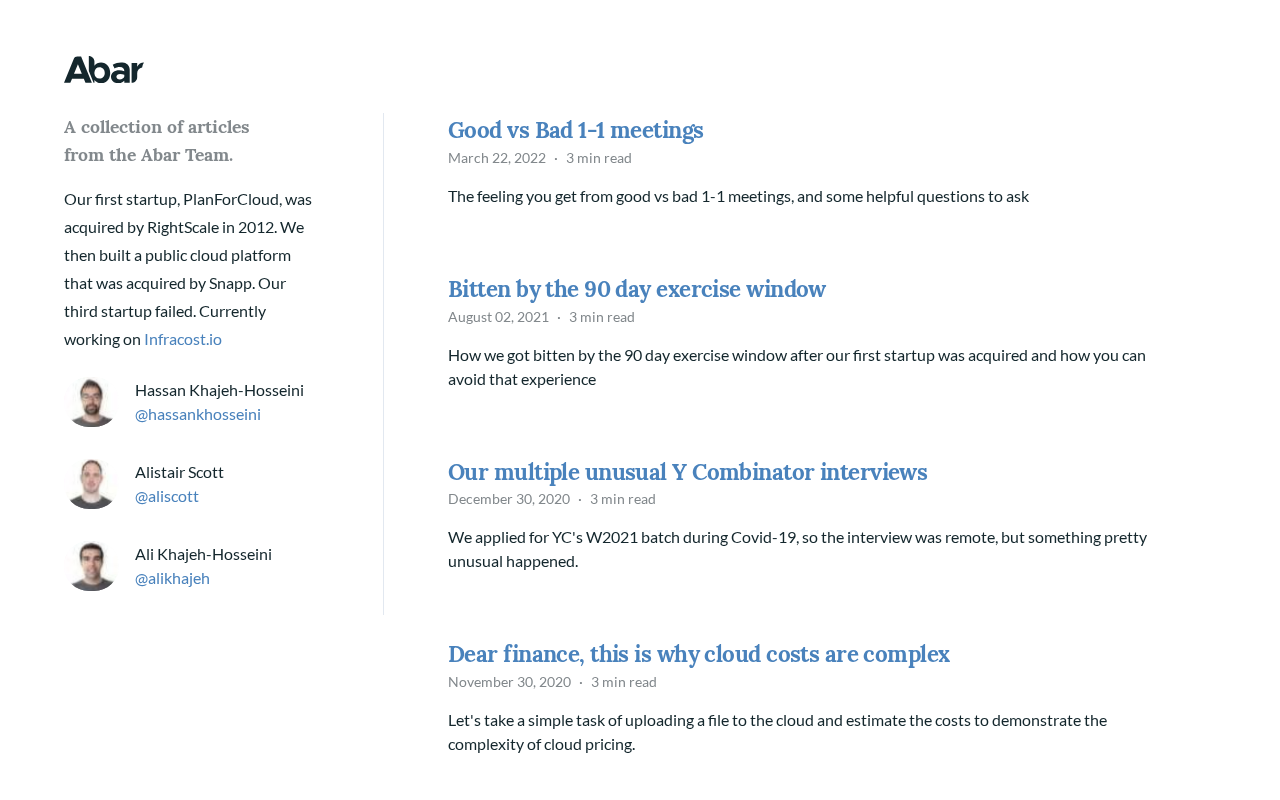Viewport: 1280px width, 800px height.
Task: Click Ali Khajeh-Hosseini's avatar photo
Action: coord(92,566)
